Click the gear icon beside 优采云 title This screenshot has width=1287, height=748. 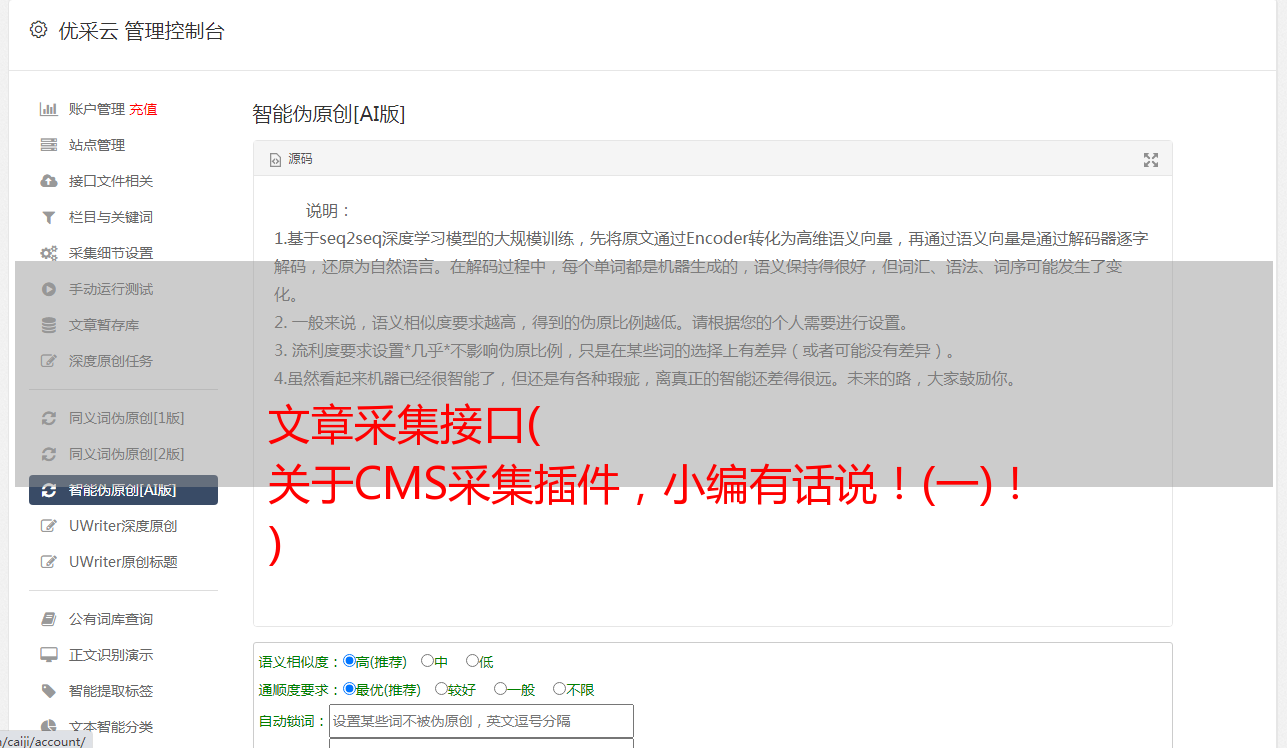click(38, 30)
